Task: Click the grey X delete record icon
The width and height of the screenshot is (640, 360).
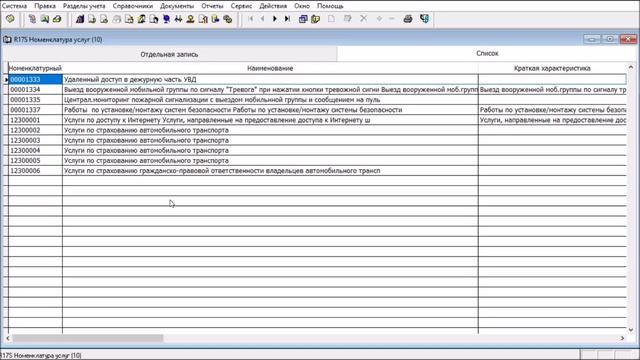Action: click(x=363, y=19)
